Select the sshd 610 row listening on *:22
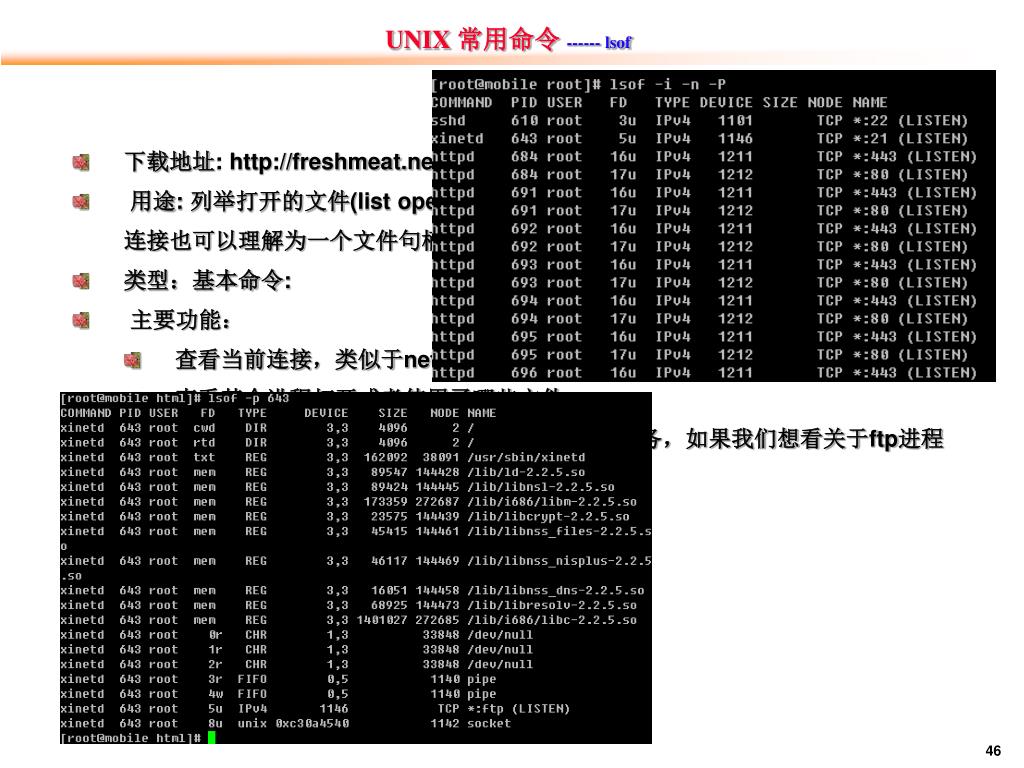Screen dimensions: 1024x768 tap(699, 121)
